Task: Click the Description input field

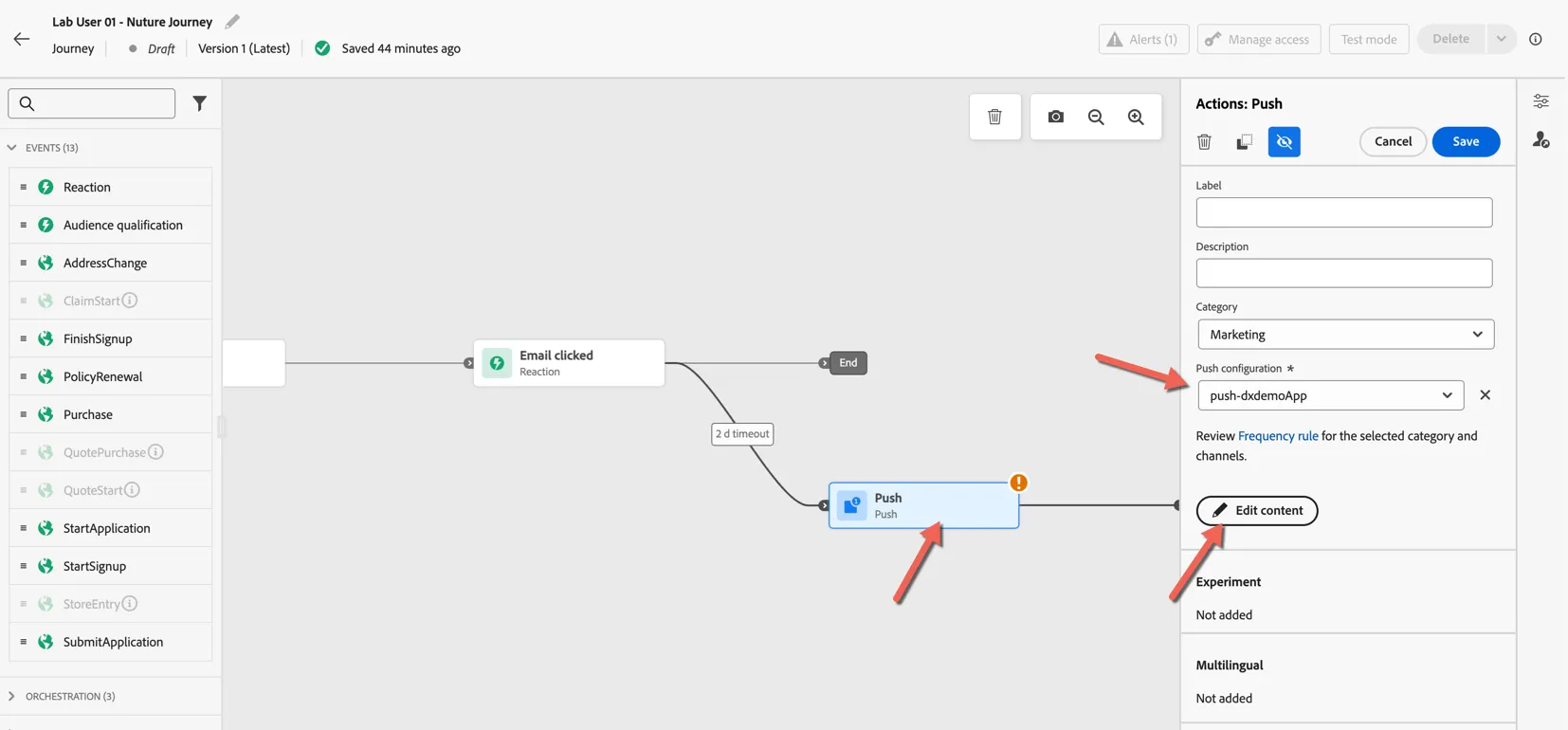Action: pyautogui.click(x=1343, y=273)
